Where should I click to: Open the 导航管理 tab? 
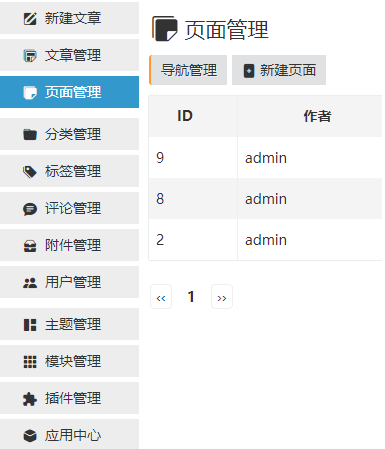pyautogui.click(x=188, y=70)
